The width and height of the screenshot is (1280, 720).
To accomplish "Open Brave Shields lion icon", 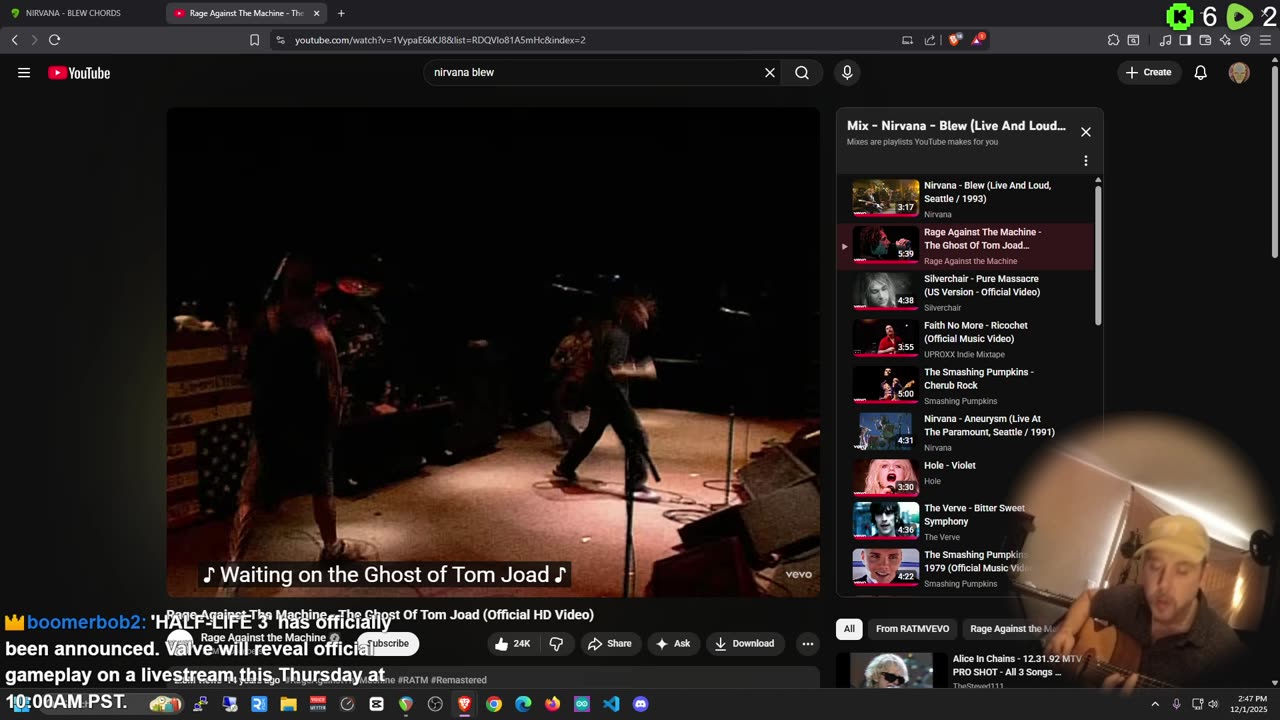I will coord(955,40).
